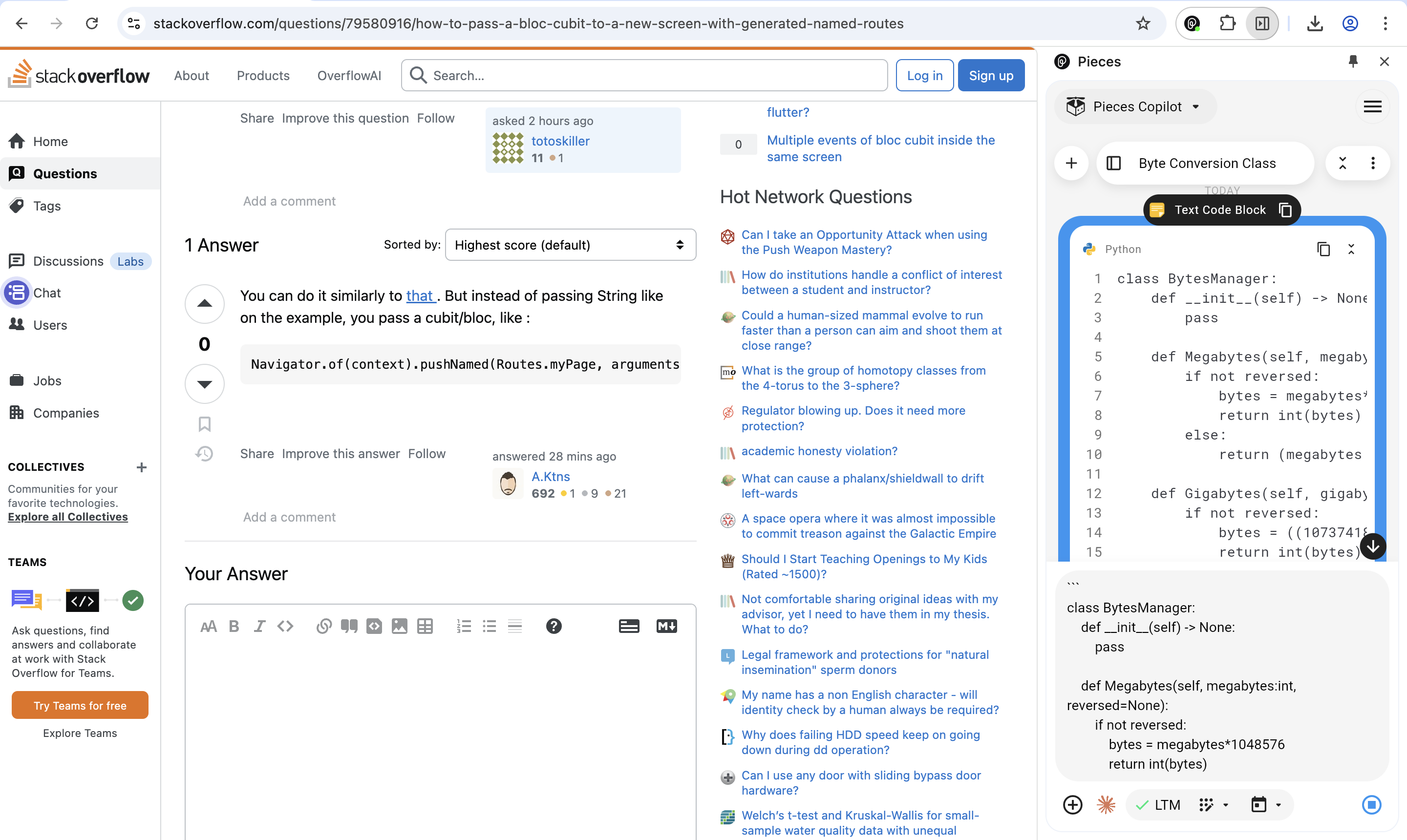Open the 'that' link in answer
The height and width of the screenshot is (840, 1407).
420,295
